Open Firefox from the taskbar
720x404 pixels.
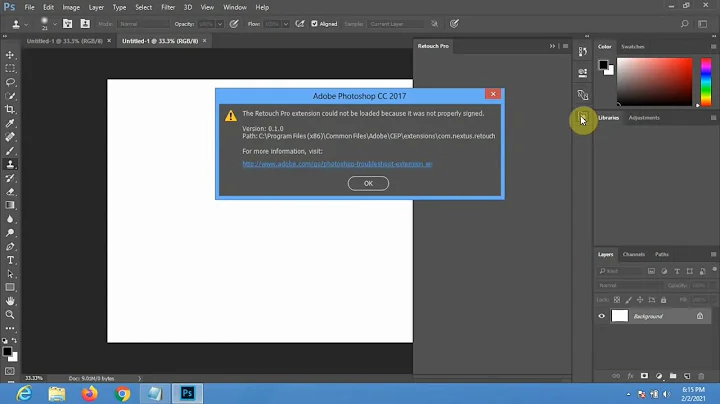[90, 393]
